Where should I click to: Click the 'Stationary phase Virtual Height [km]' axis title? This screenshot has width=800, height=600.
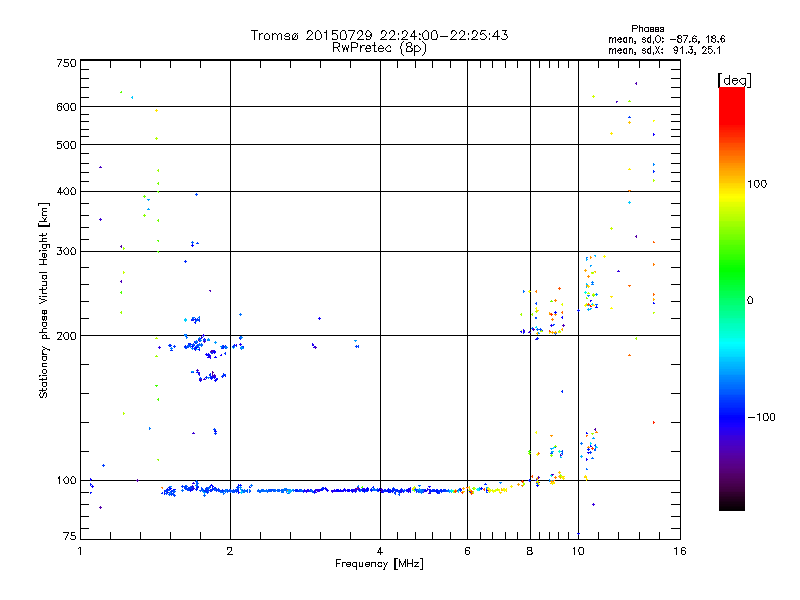pyautogui.click(x=44, y=301)
